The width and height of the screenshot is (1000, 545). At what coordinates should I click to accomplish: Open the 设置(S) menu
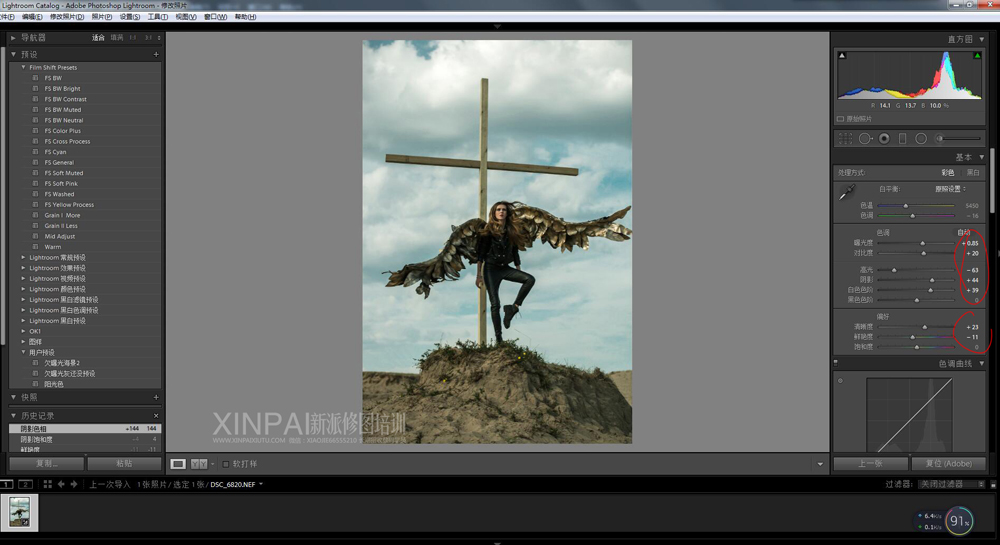tap(130, 17)
